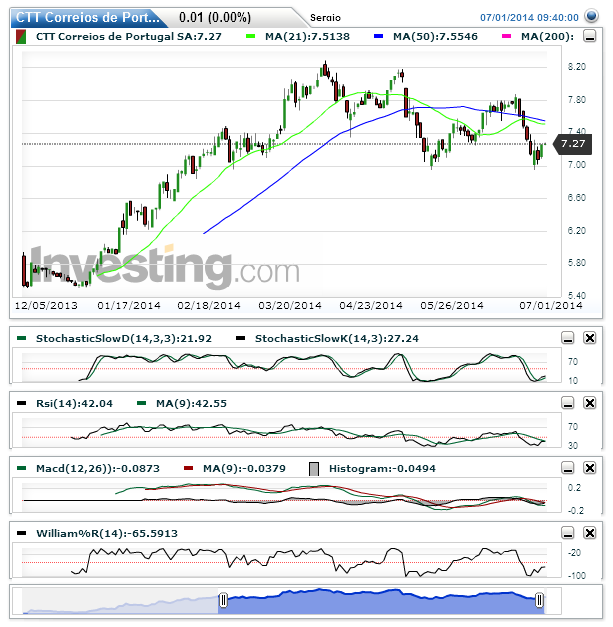
Task: Click the MACD MA(9):-0.0379 legend label
Action: tap(244, 469)
